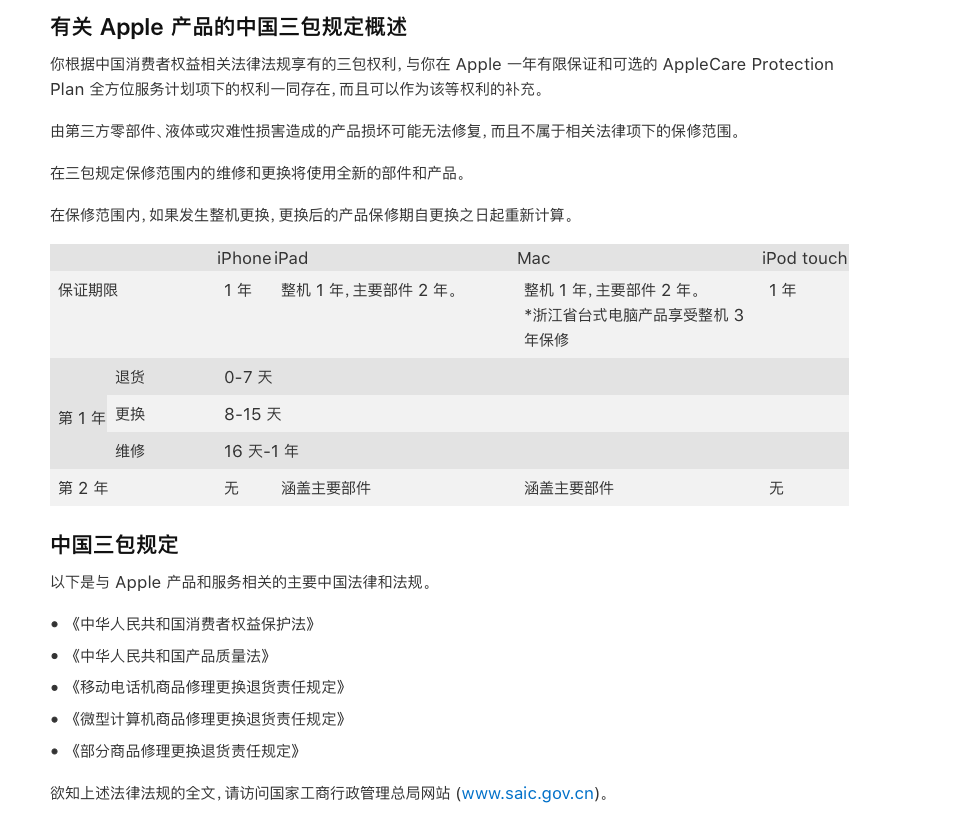Viewport: 962px width, 819px height.
Task: Click the AppleCare Protection Plan paragraph
Action: tap(442, 77)
